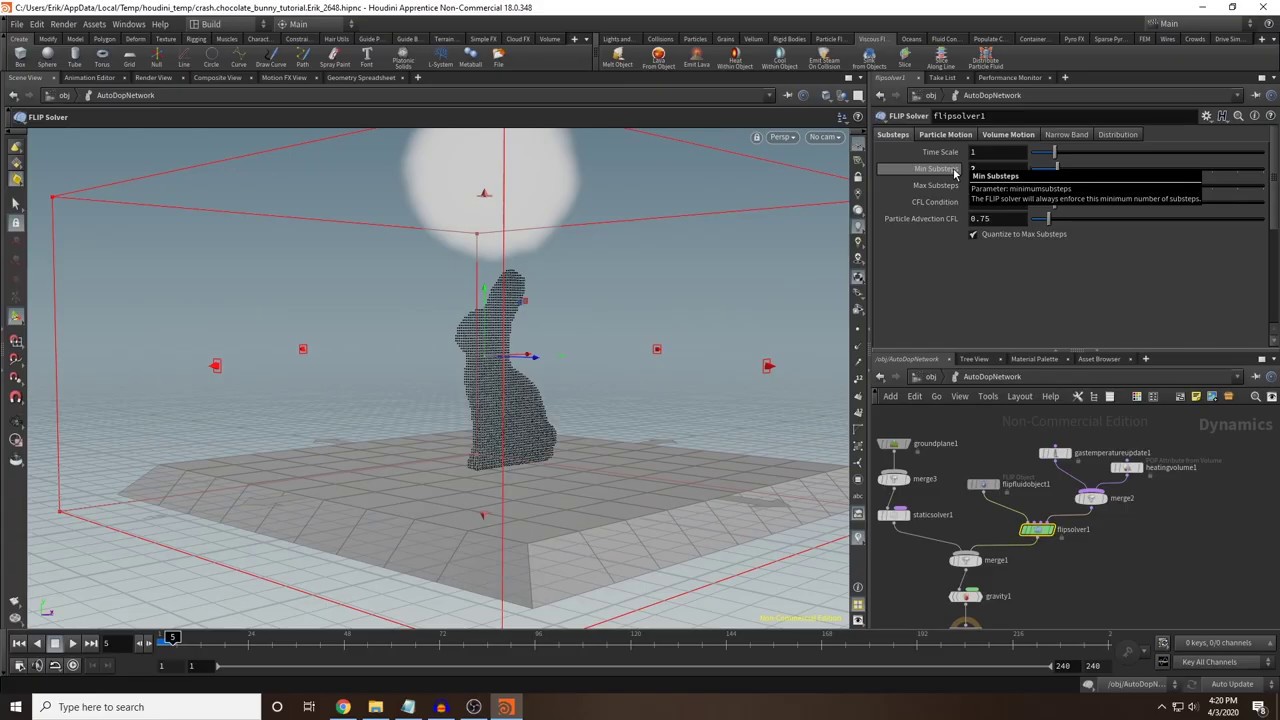This screenshot has width=1280, height=720.
Task: Click the Cool Within Object tool
Action: pyautogui.click(x=779, y=58)
